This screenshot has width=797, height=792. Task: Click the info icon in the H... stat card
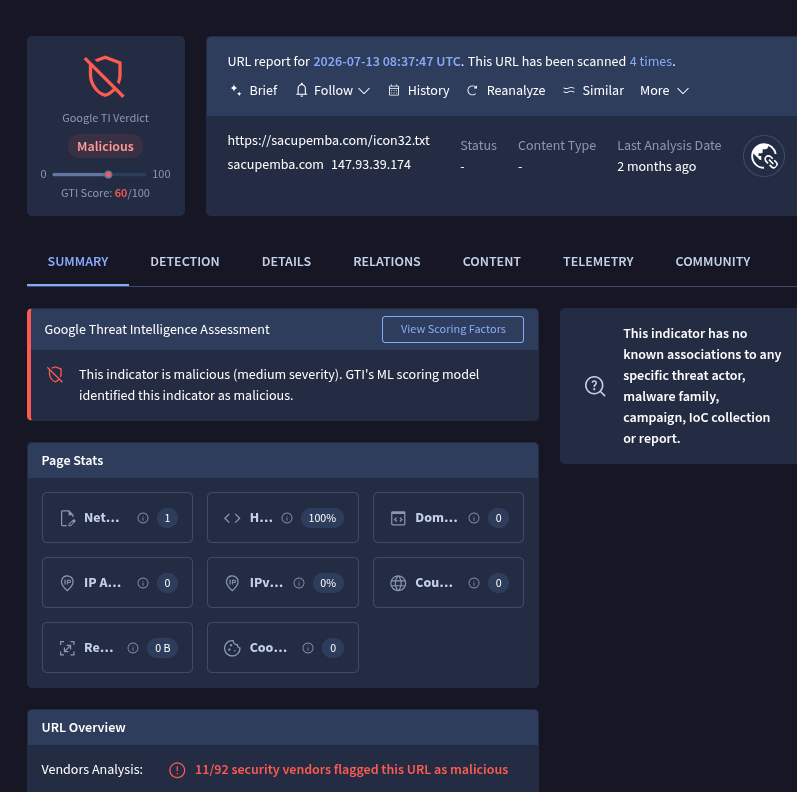tap(287, 518)
